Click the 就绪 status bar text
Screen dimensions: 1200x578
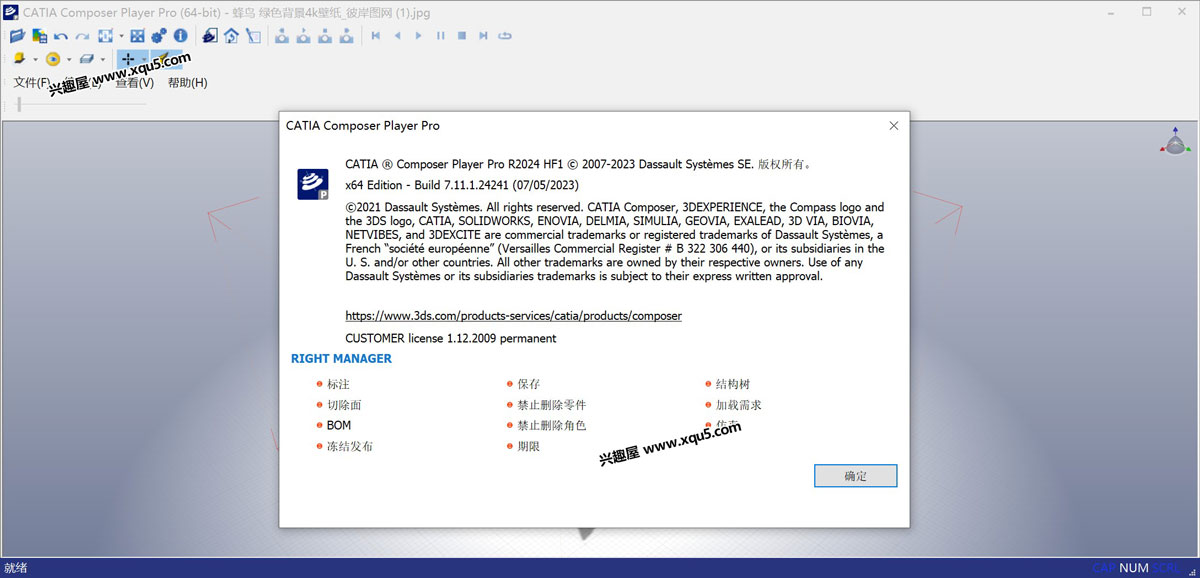click(16, 568)
